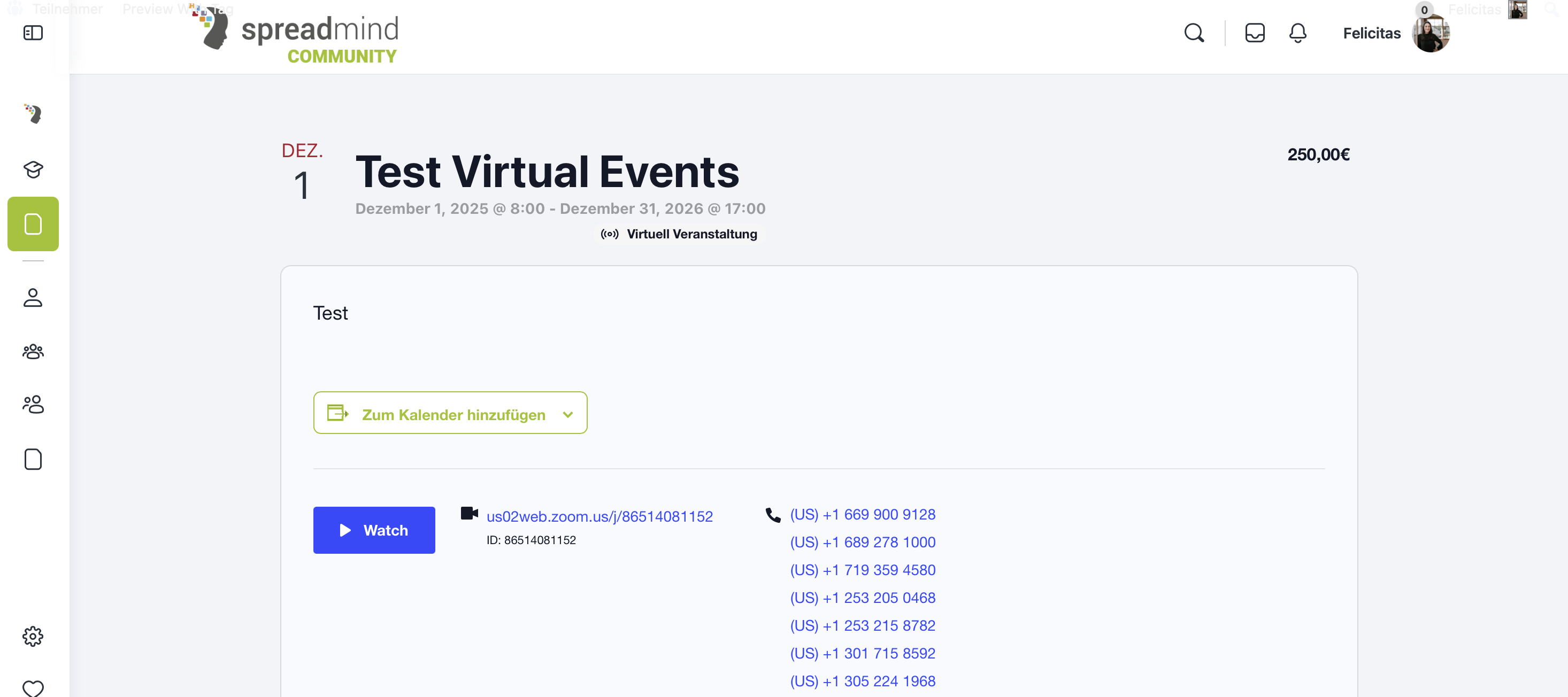Call (US) +1 301 715 8592
1568x697 pixels.
pos(863,654)
